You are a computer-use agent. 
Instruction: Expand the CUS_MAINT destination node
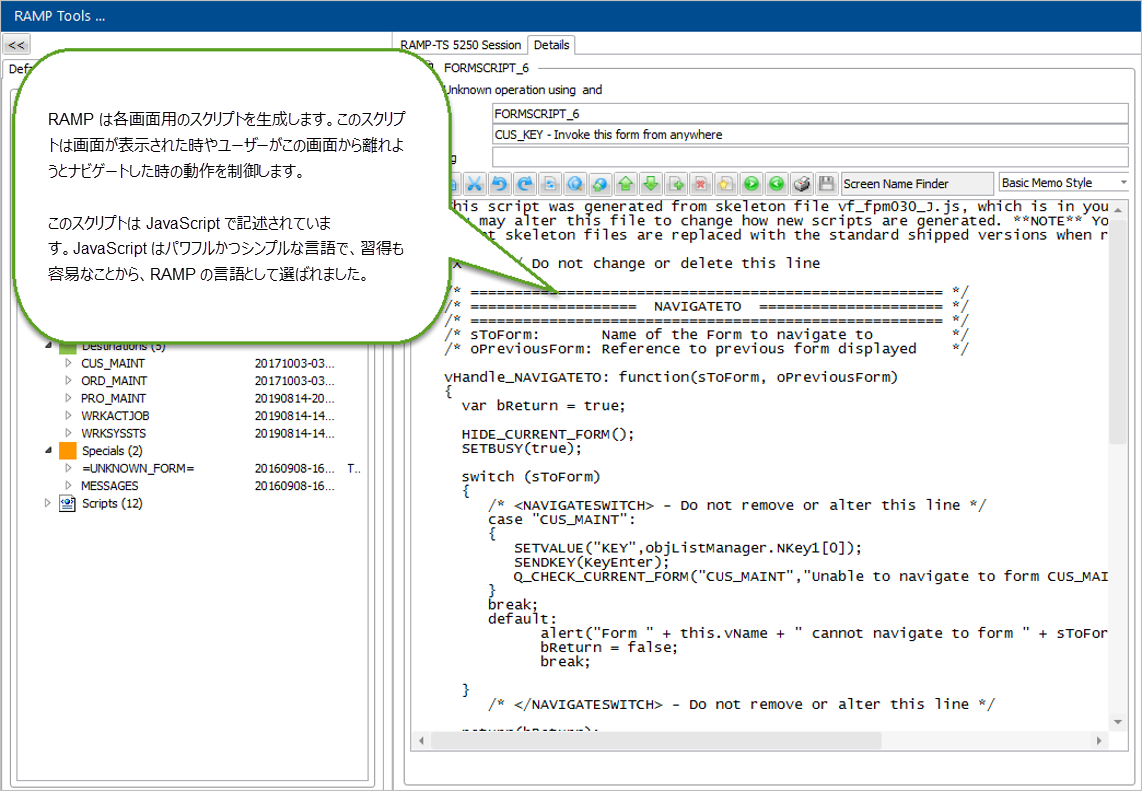coord(68,363)
